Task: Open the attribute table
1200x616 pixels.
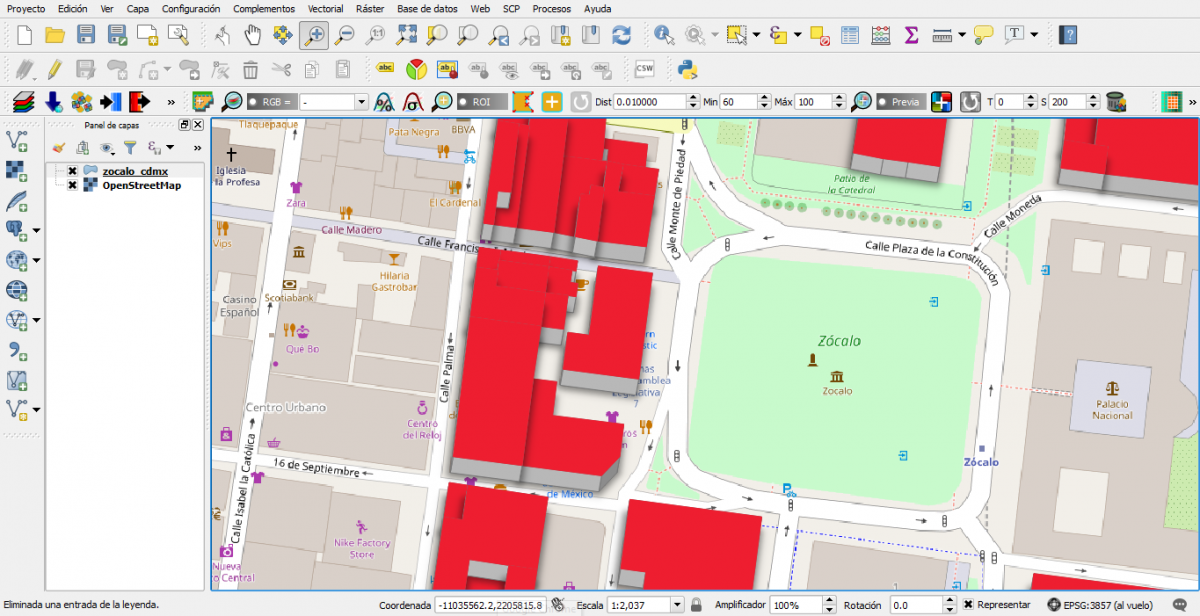Action: pos(850,35)
